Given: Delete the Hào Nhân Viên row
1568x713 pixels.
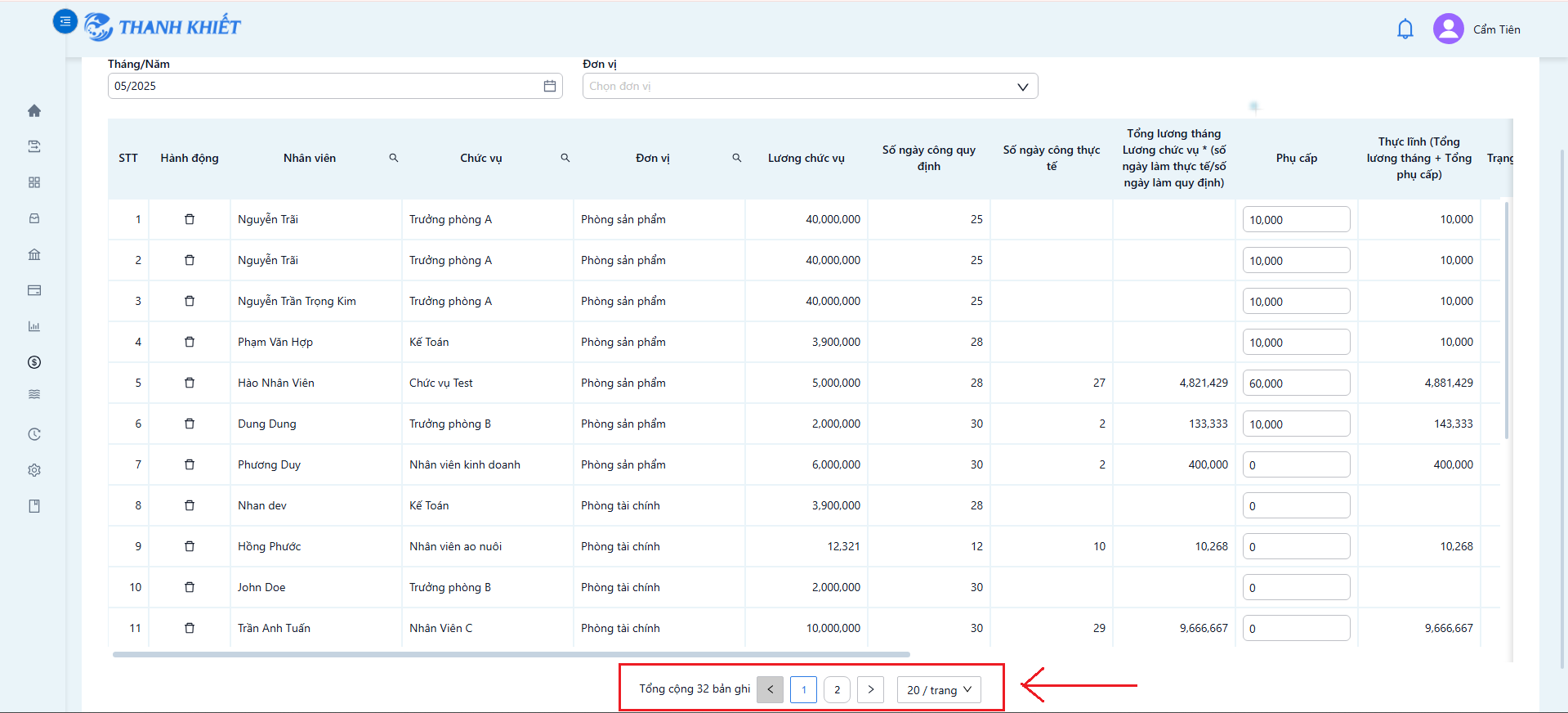Looking at the screenshot, I should [190, 383].
